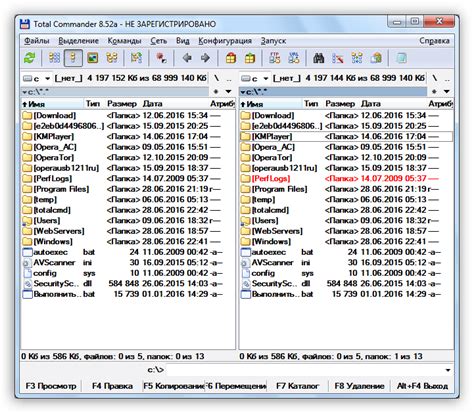Open right panel drive c dropdown
The height and width of the screenshot is (413, 474).
point(255,79)
